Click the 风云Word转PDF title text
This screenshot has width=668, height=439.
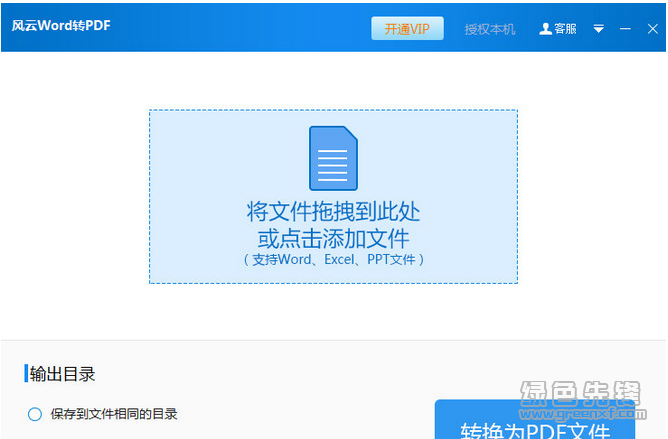pyautogui.click(x=61, y=26)
